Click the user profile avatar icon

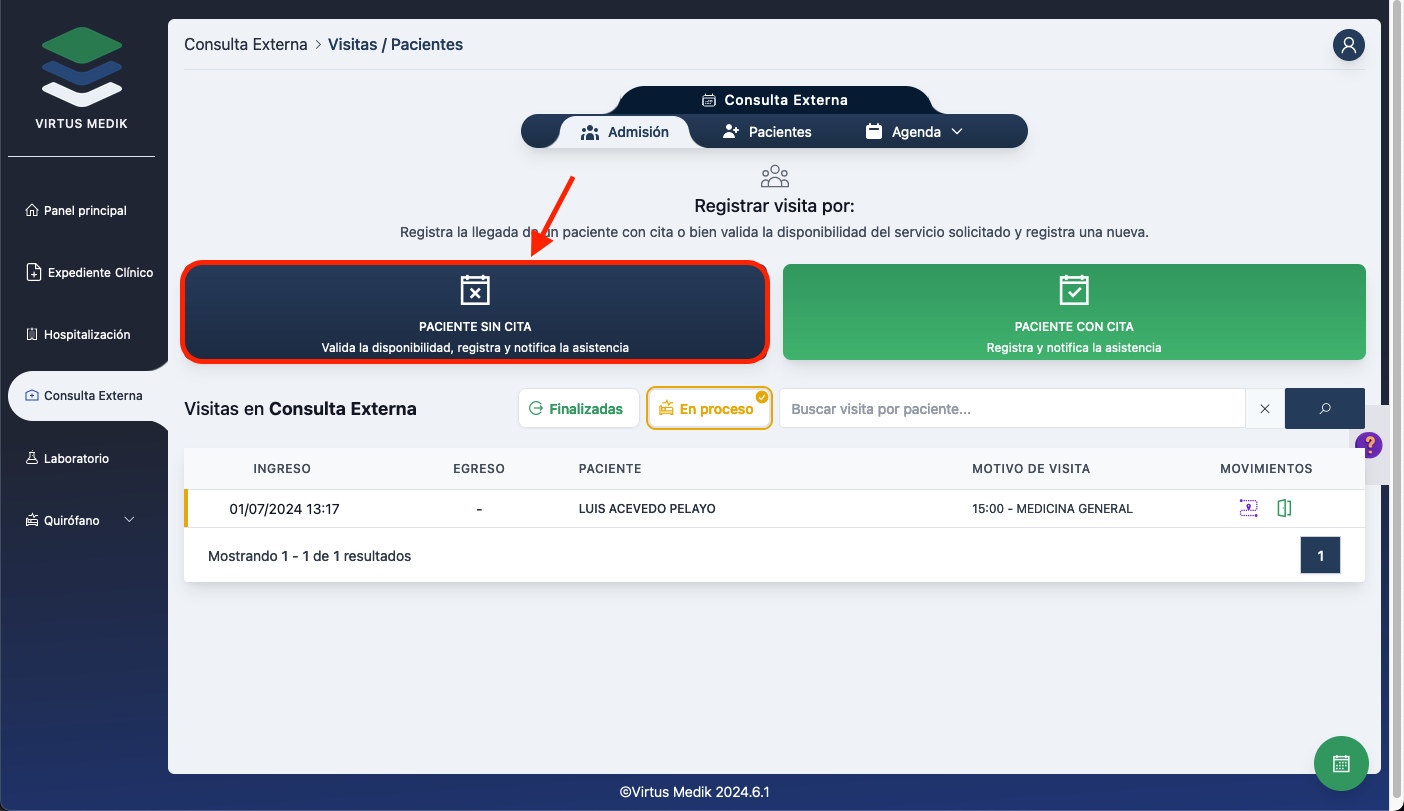(x=1348, y=45)
